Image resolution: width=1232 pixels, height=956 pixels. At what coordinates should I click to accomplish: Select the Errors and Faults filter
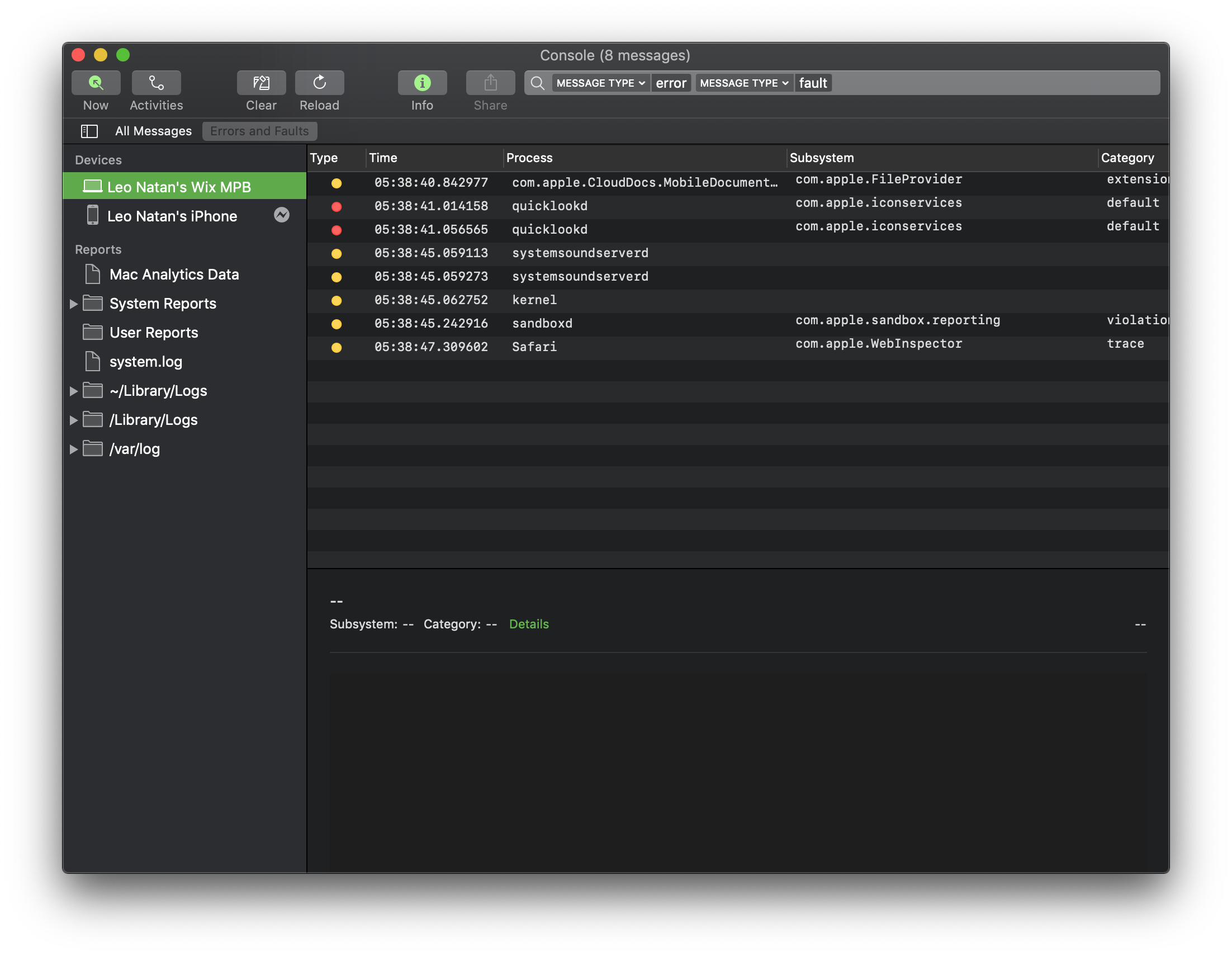tap(259, 131)
